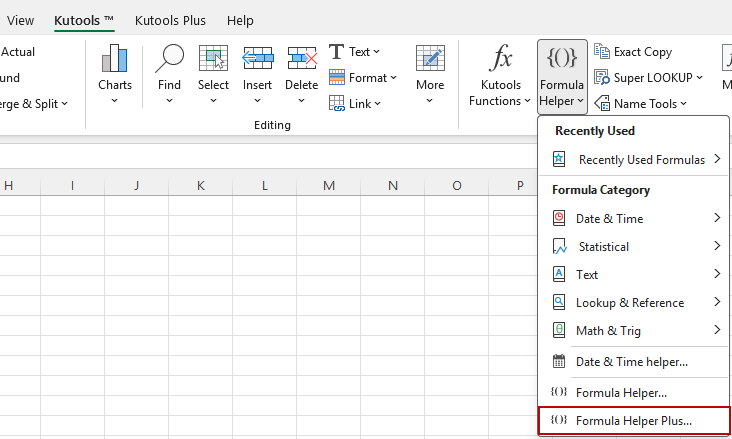Open the Find dropdown chevron
732x439 pixels.
point(169,100)
